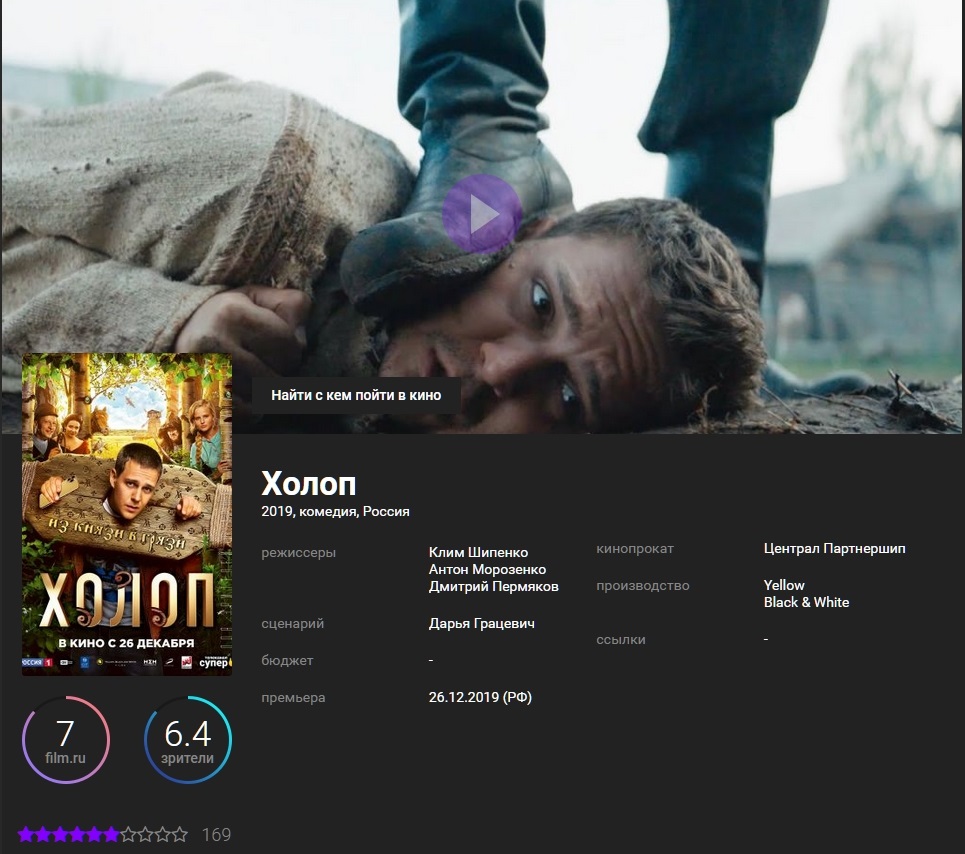Rate the movie three stars
Screen dimensions: 965x854
(60, 834)
